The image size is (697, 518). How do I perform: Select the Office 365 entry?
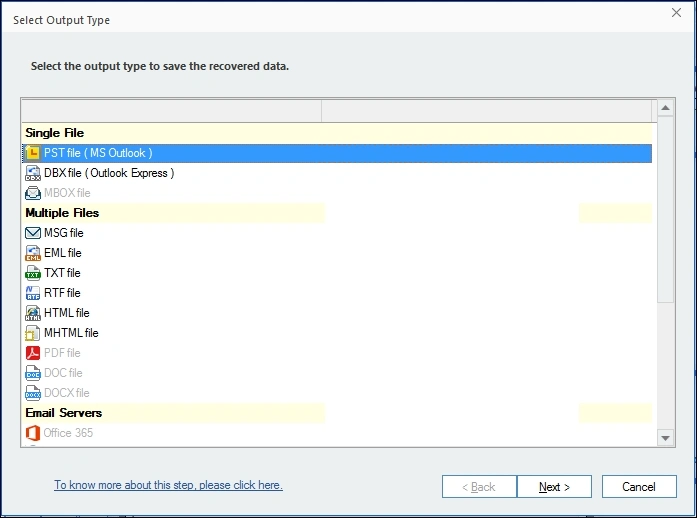(336, 433)
